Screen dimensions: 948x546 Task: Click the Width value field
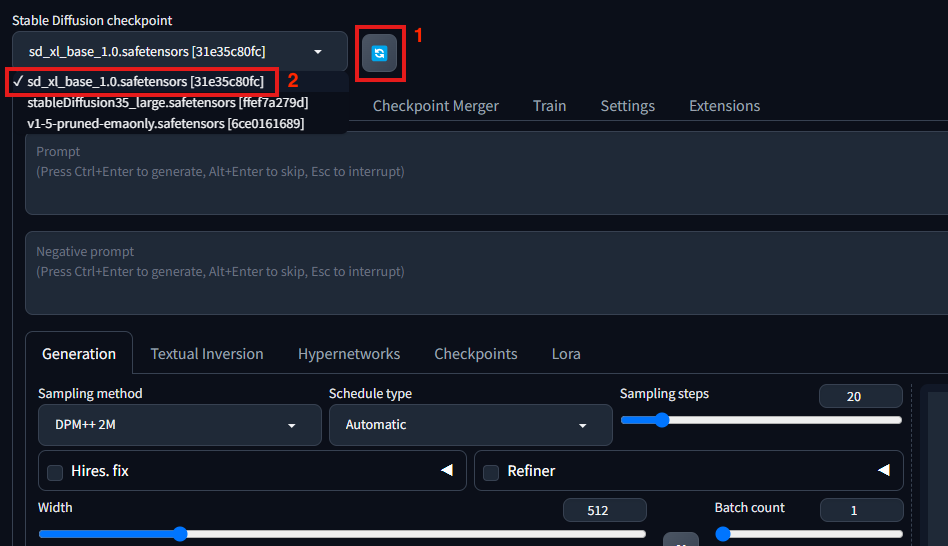pyautogui.click(x=605, y=510)
